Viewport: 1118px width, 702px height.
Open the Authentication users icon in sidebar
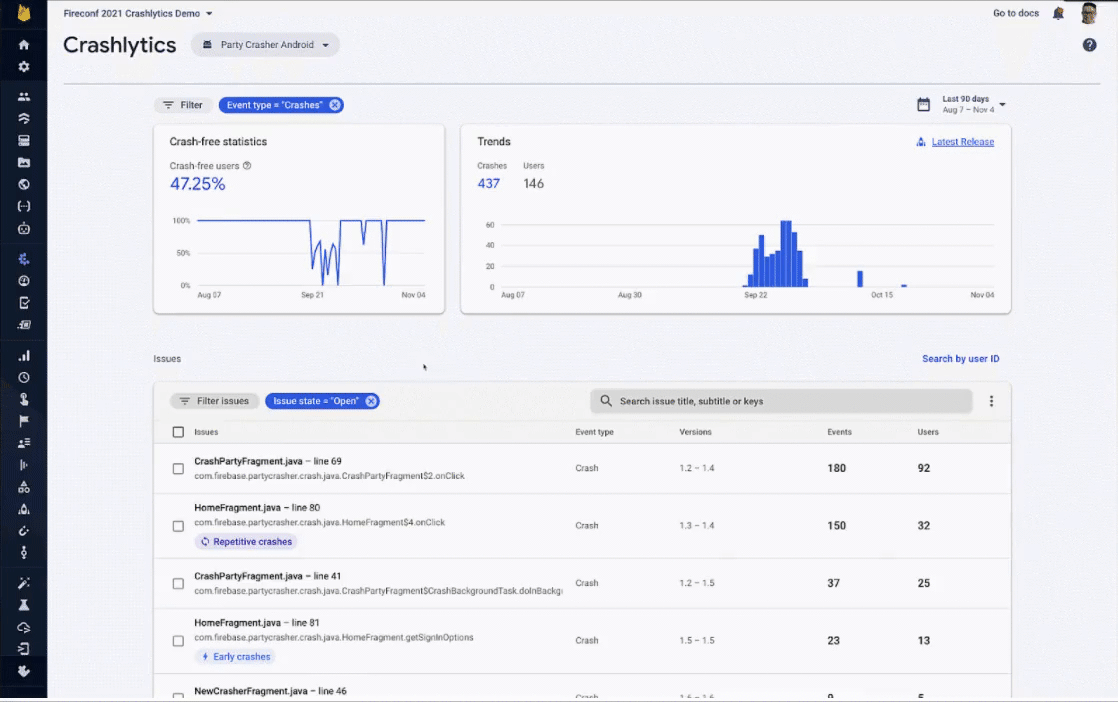tap(24, 96)
